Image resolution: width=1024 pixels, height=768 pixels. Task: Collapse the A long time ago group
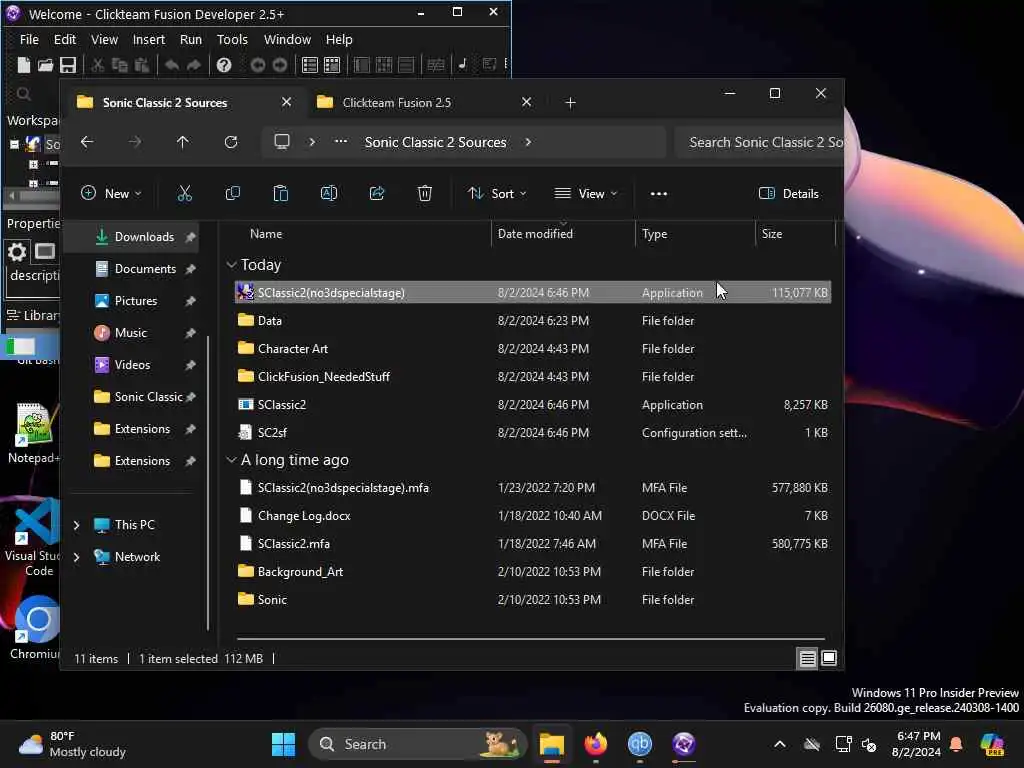pyautogui.click(x=231, y=460)
